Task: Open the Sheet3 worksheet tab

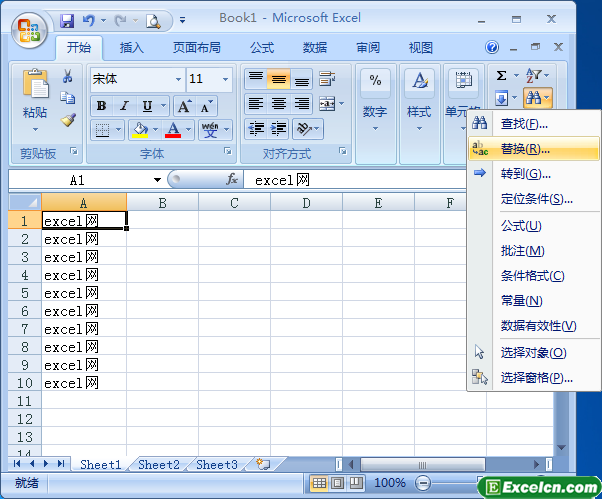Action: point(217,464)
